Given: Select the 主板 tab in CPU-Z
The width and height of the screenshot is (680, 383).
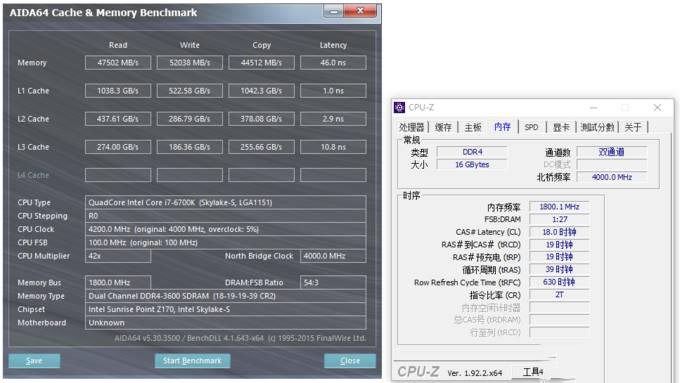Looking at the screenshot, I should [473, 127].
